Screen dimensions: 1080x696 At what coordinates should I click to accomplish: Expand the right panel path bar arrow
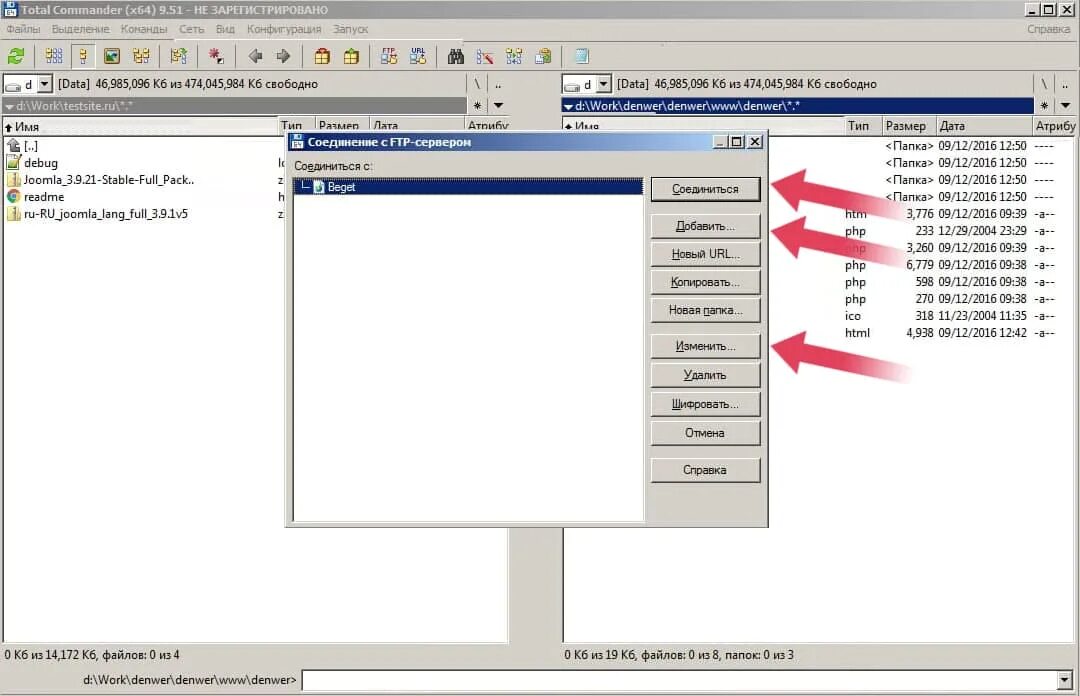coord(568,106)
